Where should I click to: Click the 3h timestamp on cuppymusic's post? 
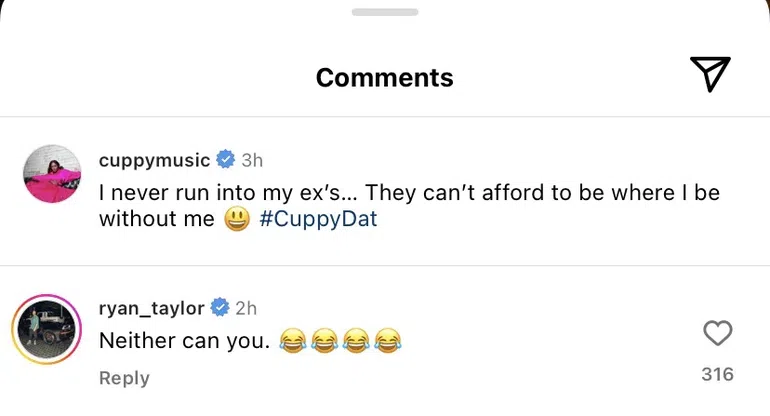[252, 160]
